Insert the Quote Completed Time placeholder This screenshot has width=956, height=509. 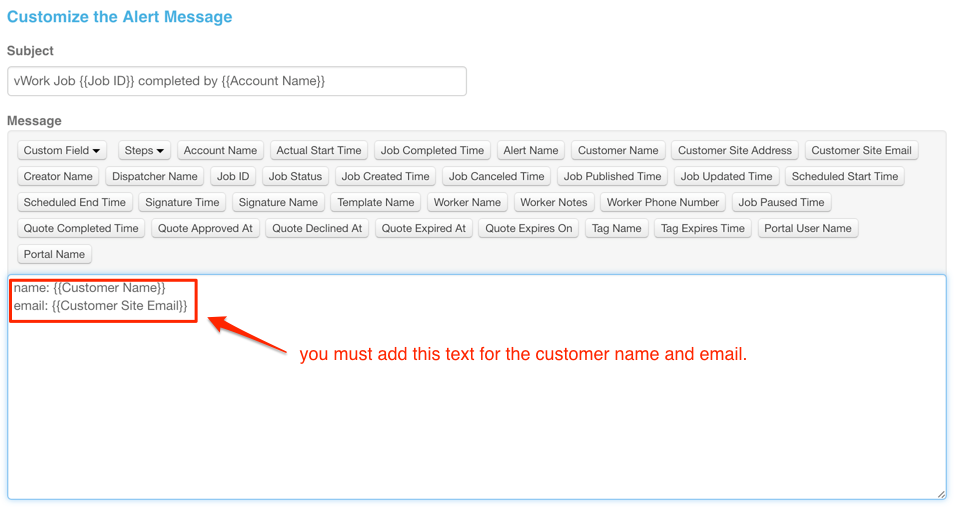(81, 229)
